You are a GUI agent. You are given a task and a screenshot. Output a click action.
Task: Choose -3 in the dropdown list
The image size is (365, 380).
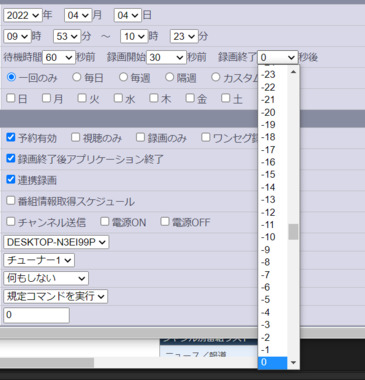point(273,325)
